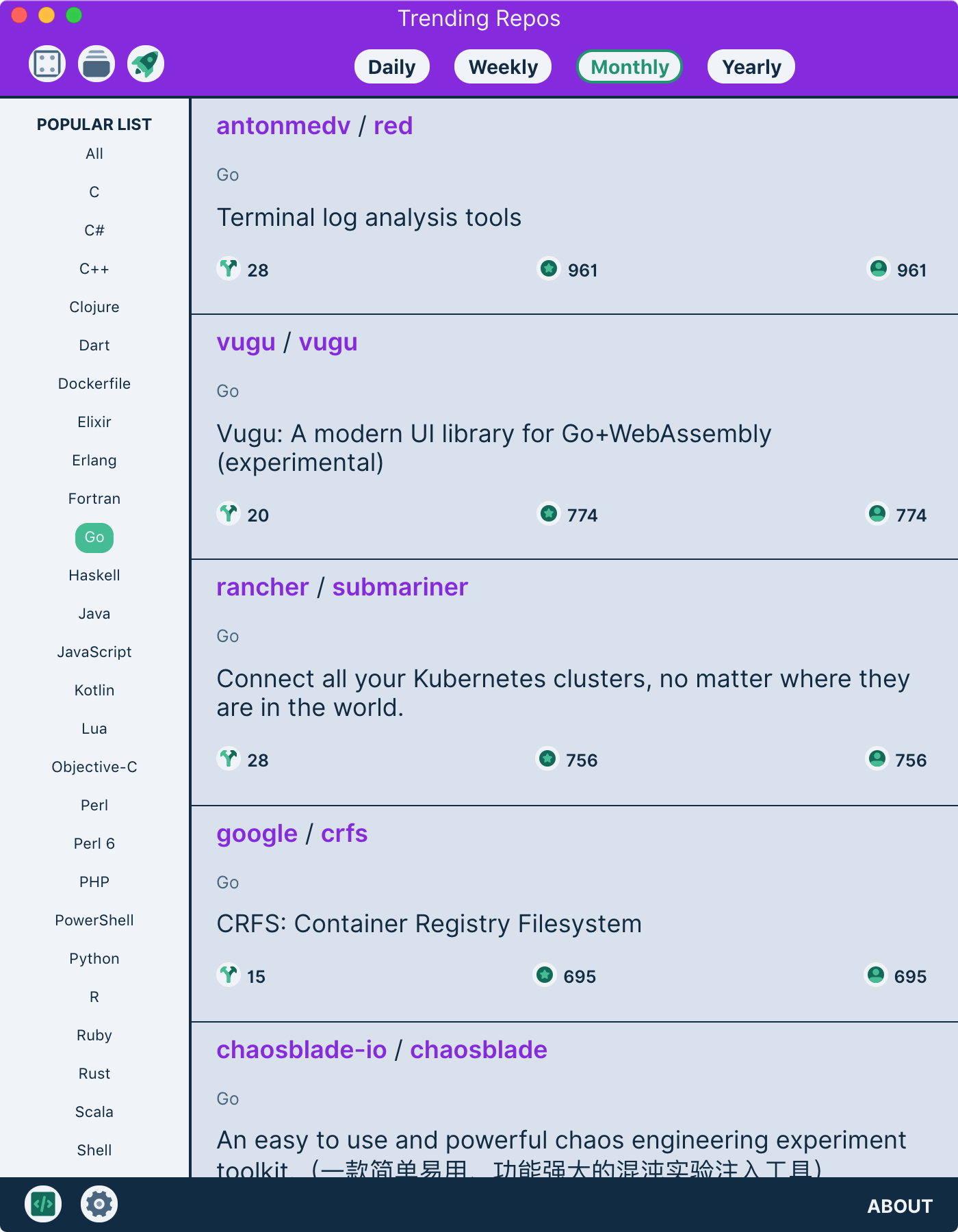Image resolution: width=958 pixels, height=1232 pixels.
Task: Open the rancher owner link
Action: pos(263,587)
